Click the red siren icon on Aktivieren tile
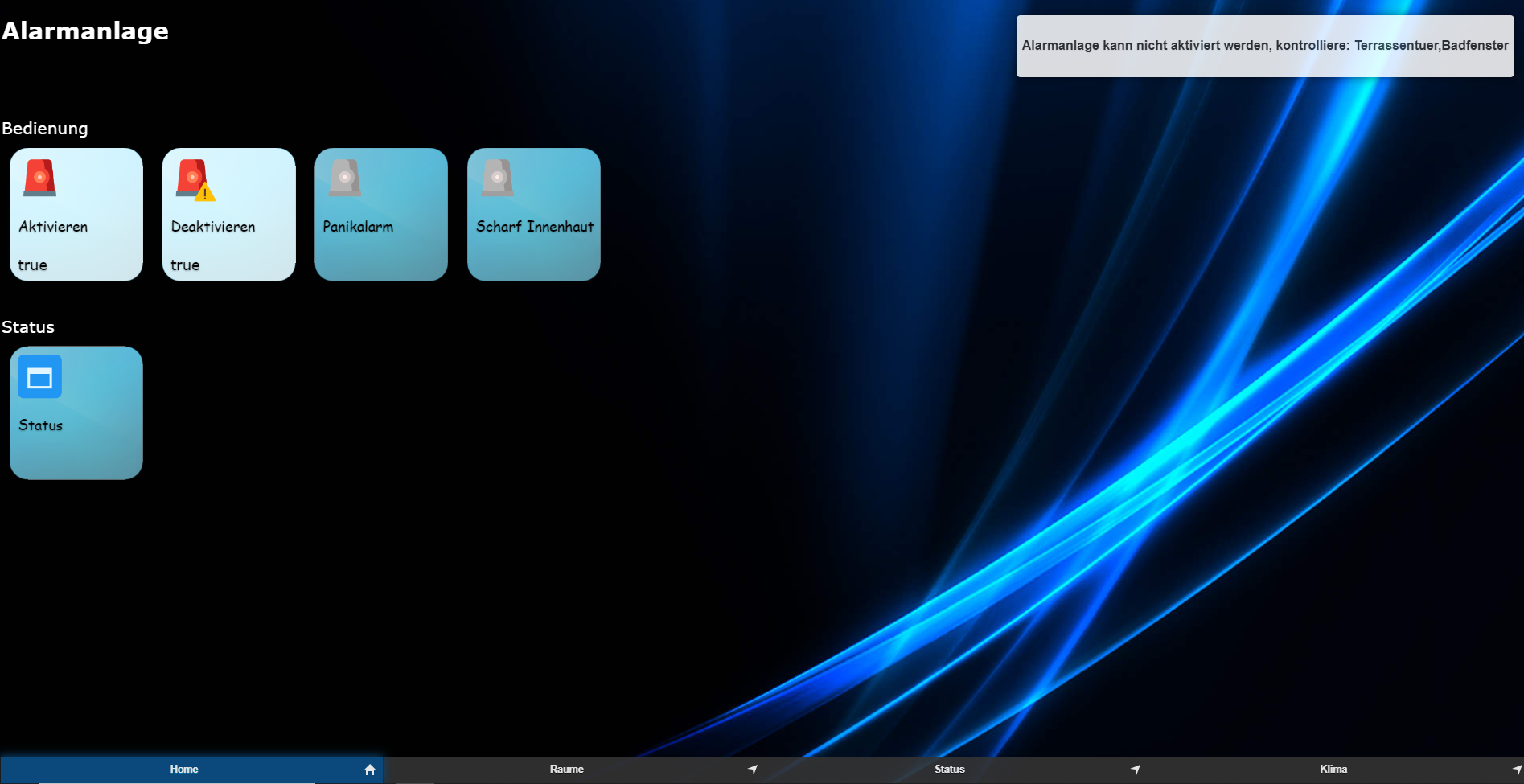Screen dimensions: 1524x784 point(40,178)
